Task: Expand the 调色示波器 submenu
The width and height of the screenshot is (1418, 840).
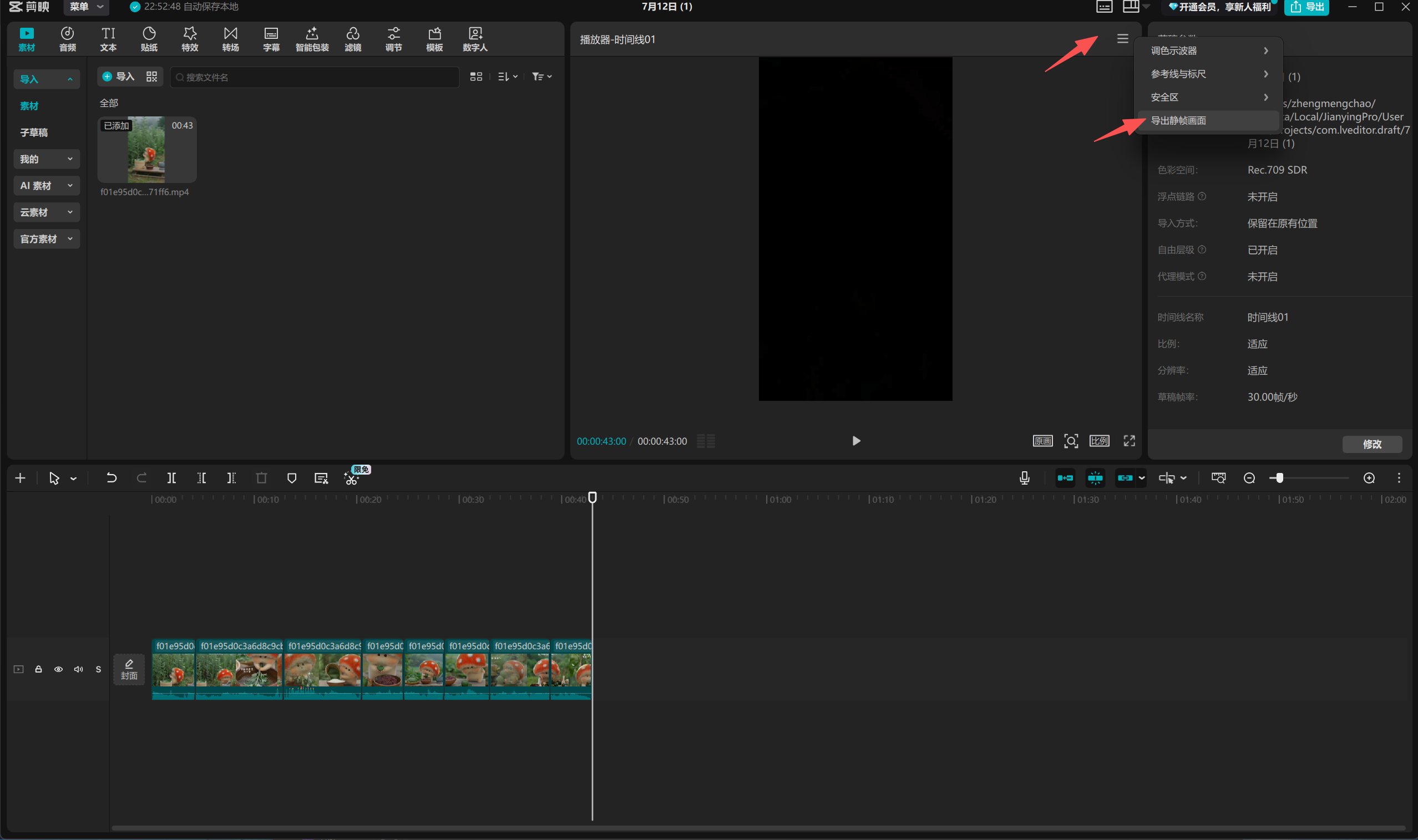Action: click(x=1208, y=51)
